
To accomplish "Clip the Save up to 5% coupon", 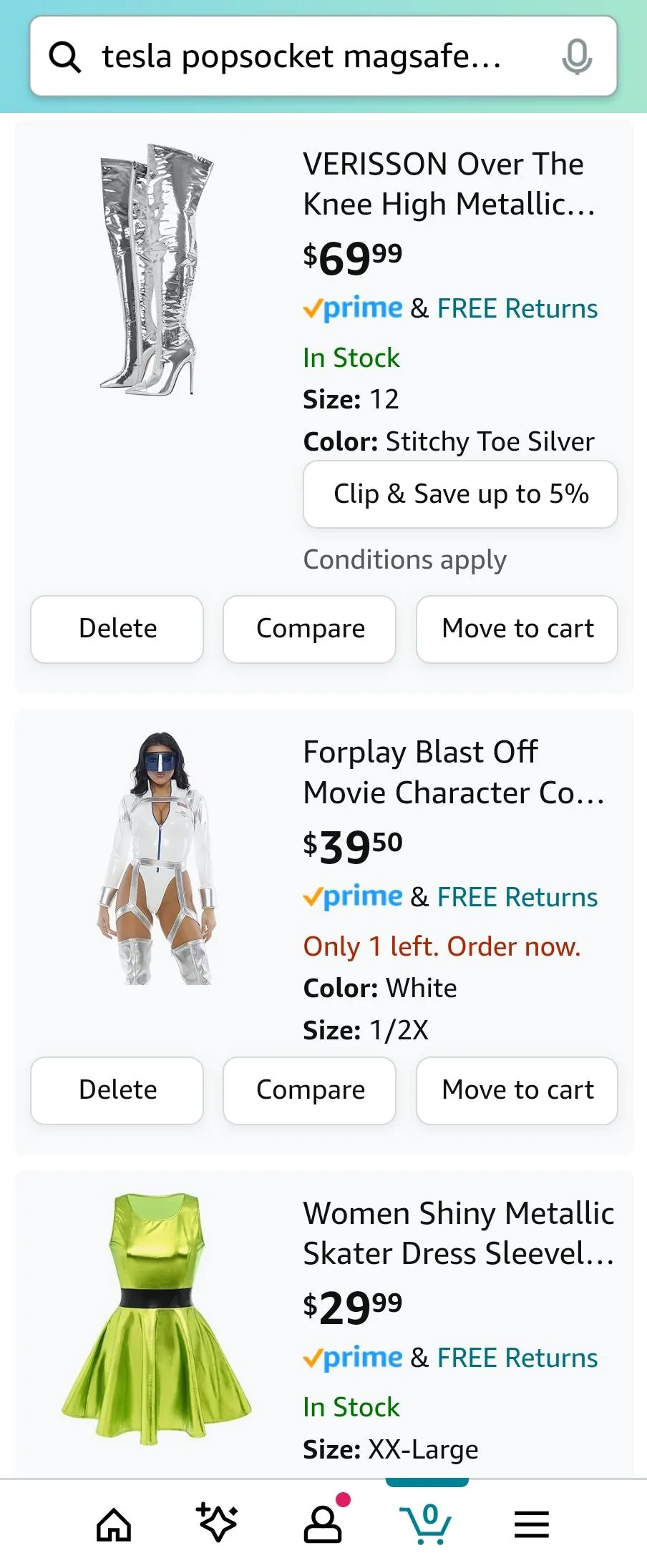I will point(460,494).
